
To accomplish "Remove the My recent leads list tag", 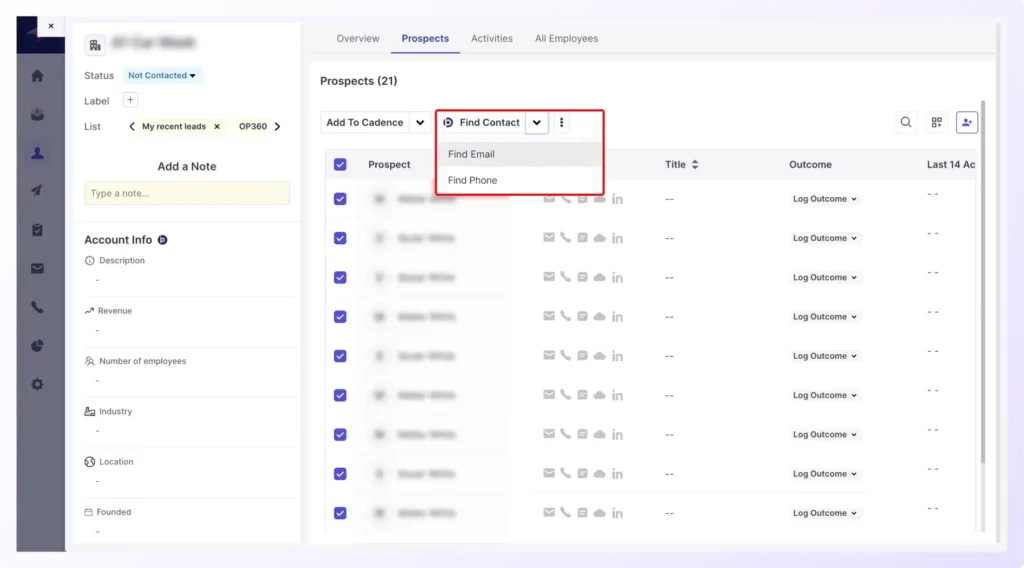I will tap(217, 127).
